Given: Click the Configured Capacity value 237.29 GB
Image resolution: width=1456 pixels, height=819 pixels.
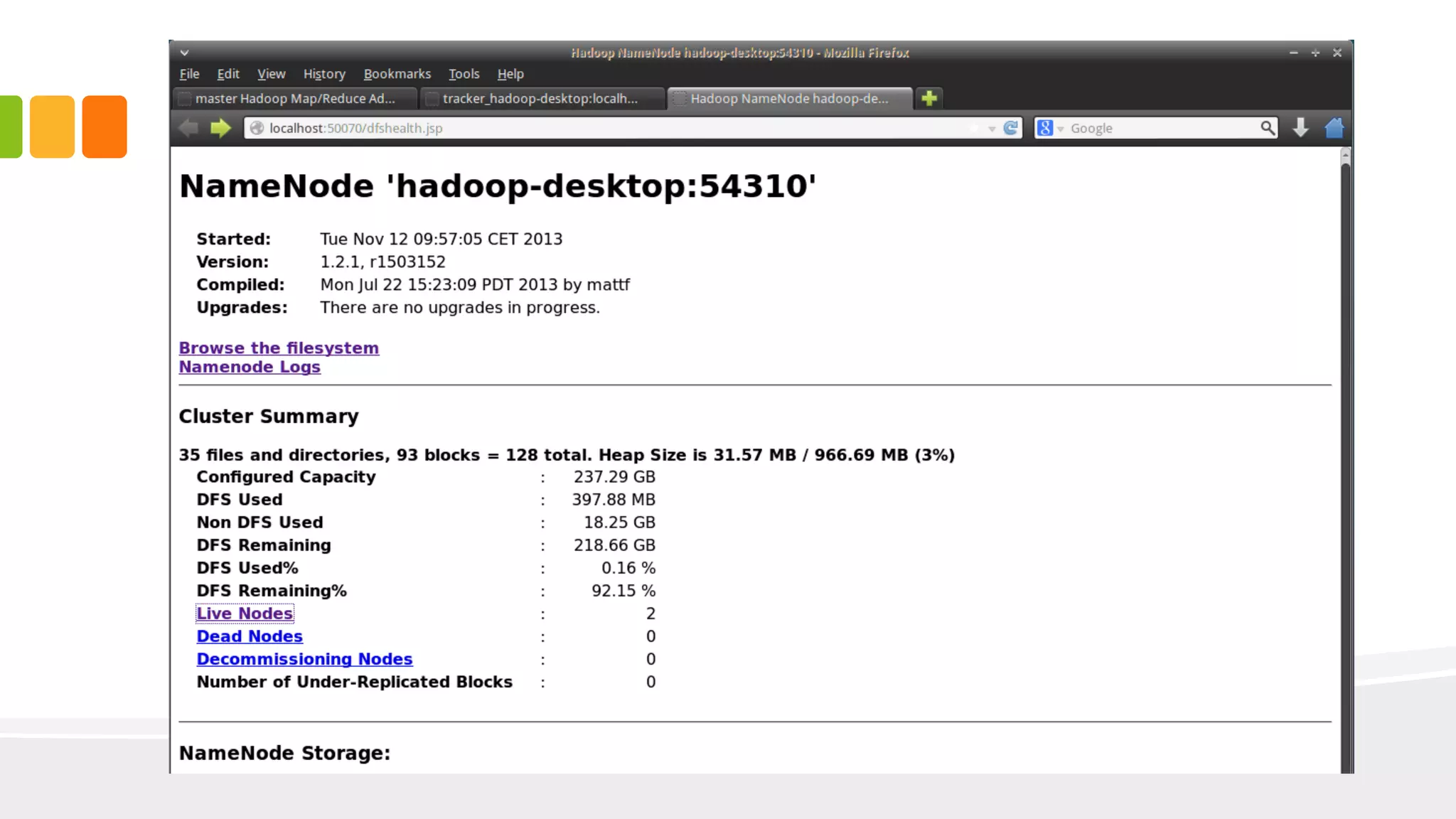Looking at the screenshot, I should pyautogui.click(x=614, y=477).
